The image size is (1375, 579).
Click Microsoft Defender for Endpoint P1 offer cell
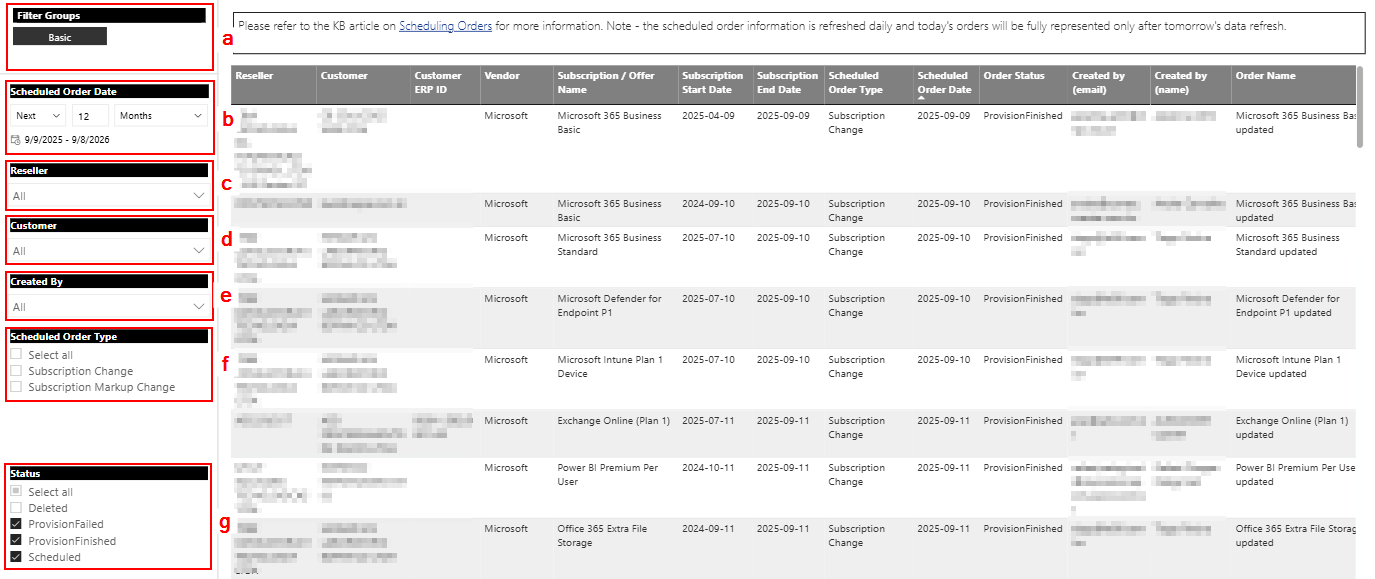coord(609,306)
